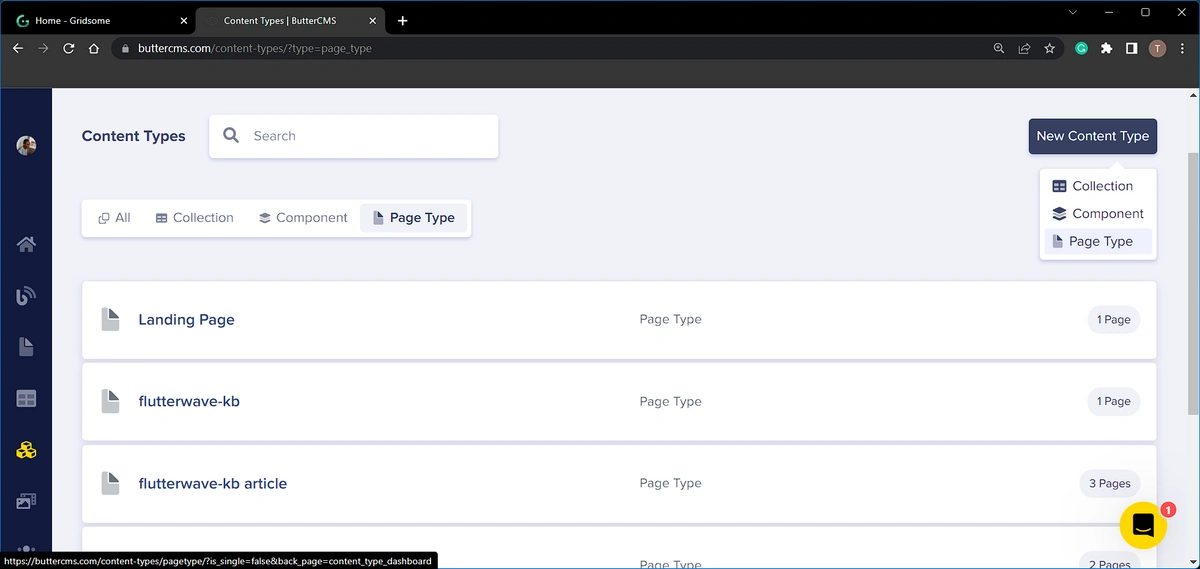Open the Media Library icon in sidebar

click(x=26, y=501)
